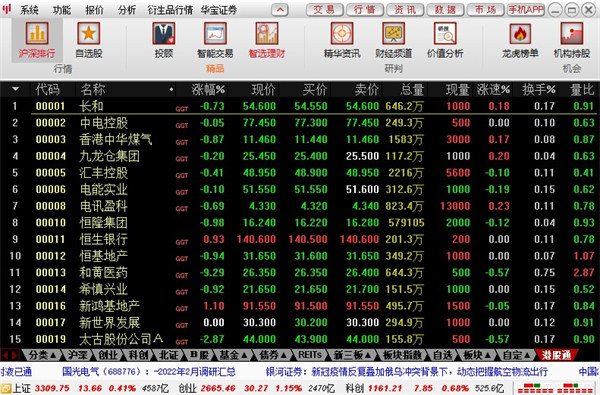Switch to the 板块指数 tab
Screen dimensions: 600x395
(403, 355)
